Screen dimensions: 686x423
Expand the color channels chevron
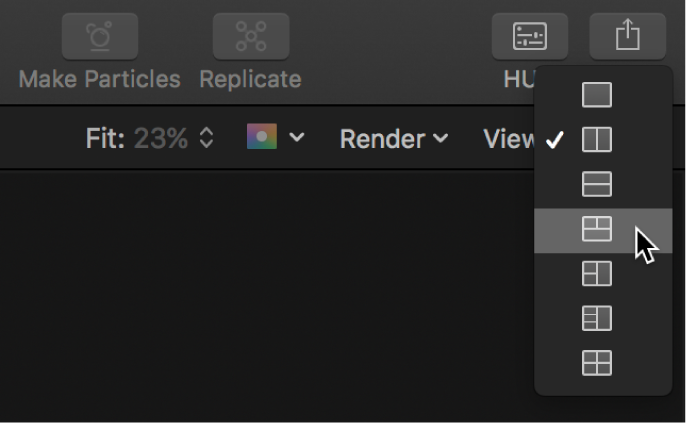(297, 139)
